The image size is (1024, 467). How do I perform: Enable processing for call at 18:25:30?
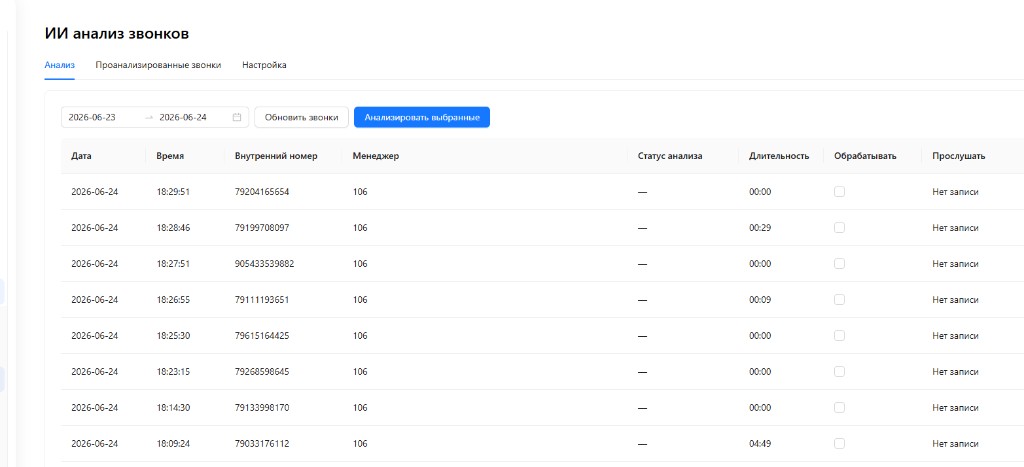[x=839, y=335]
